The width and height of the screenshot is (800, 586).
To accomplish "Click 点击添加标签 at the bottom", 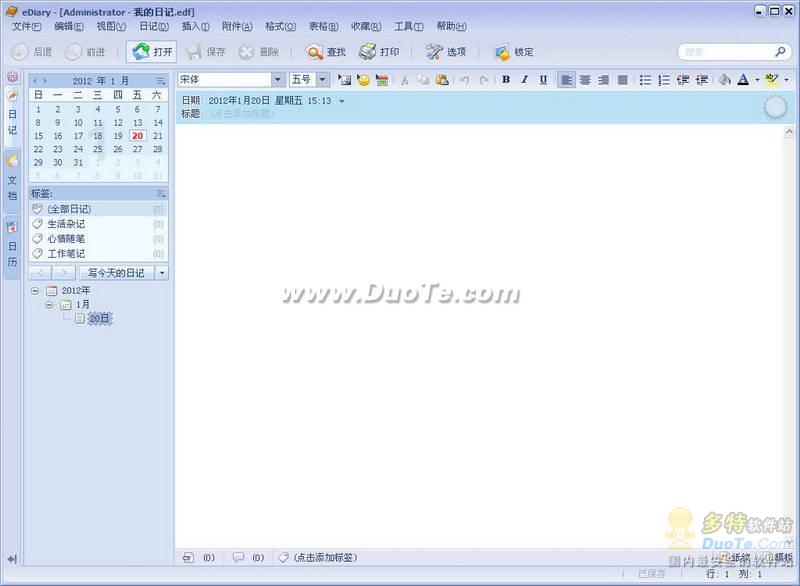I will 325,557.
